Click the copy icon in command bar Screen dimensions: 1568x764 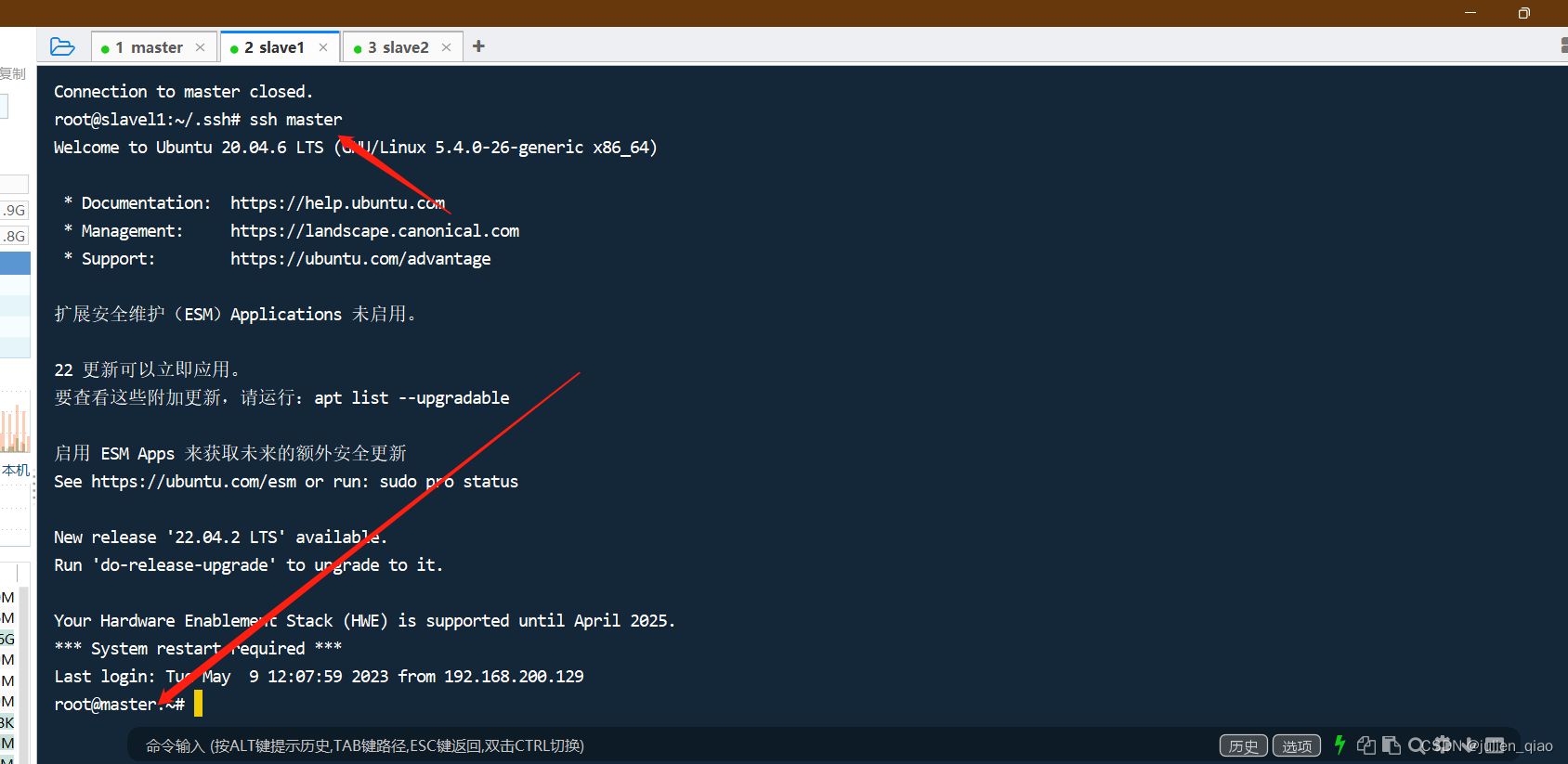1365,745
